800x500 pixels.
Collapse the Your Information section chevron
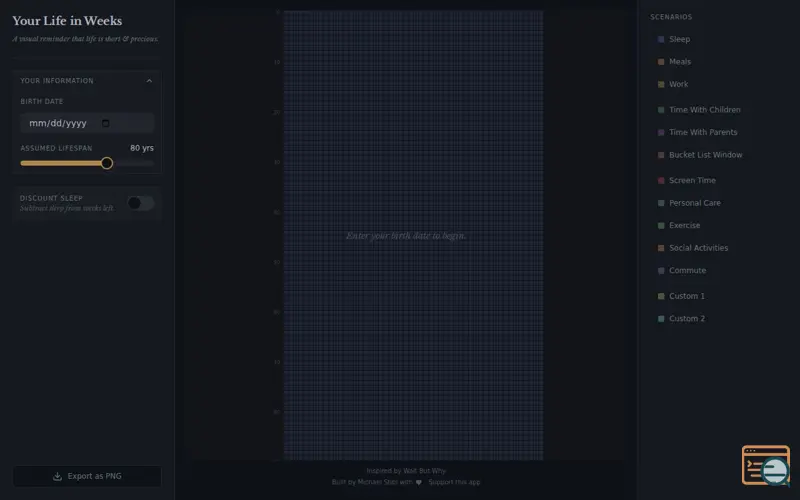pos(149,81)
